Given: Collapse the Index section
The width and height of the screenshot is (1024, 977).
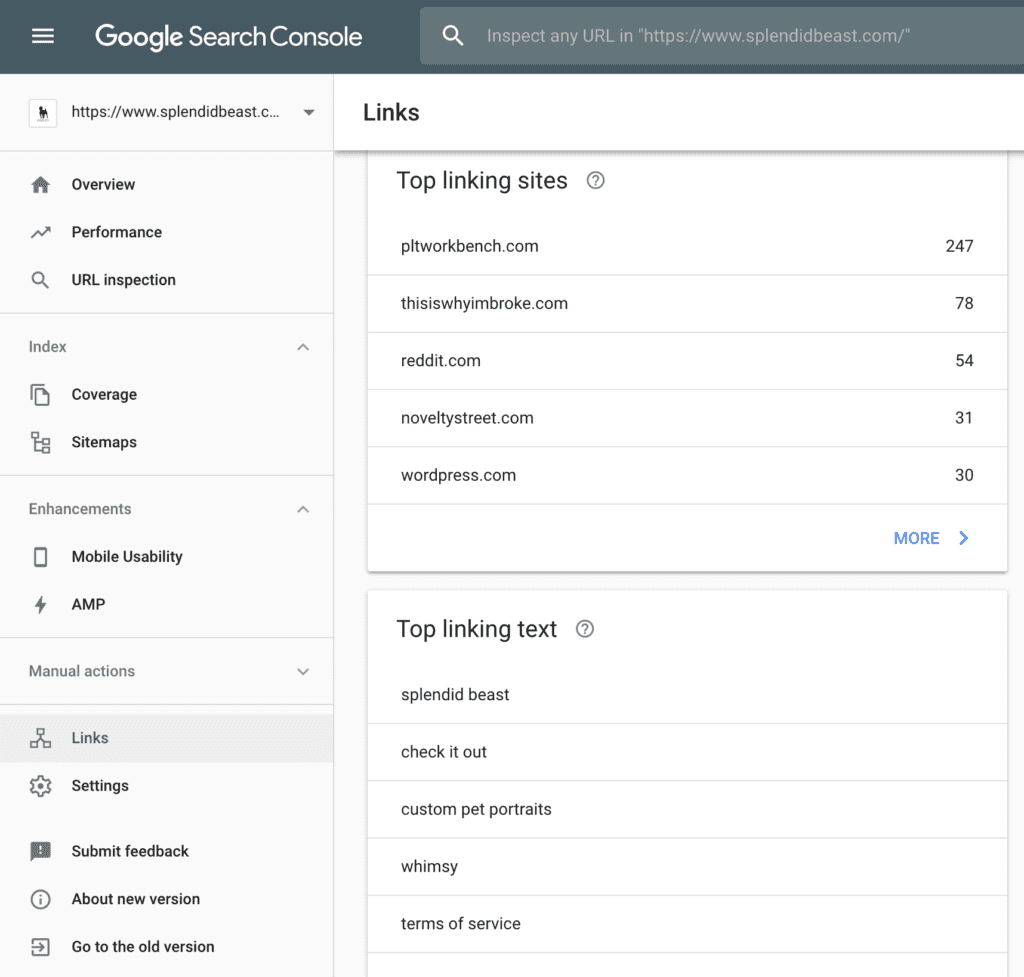Looking at the screenshot, I should point(303,347).
